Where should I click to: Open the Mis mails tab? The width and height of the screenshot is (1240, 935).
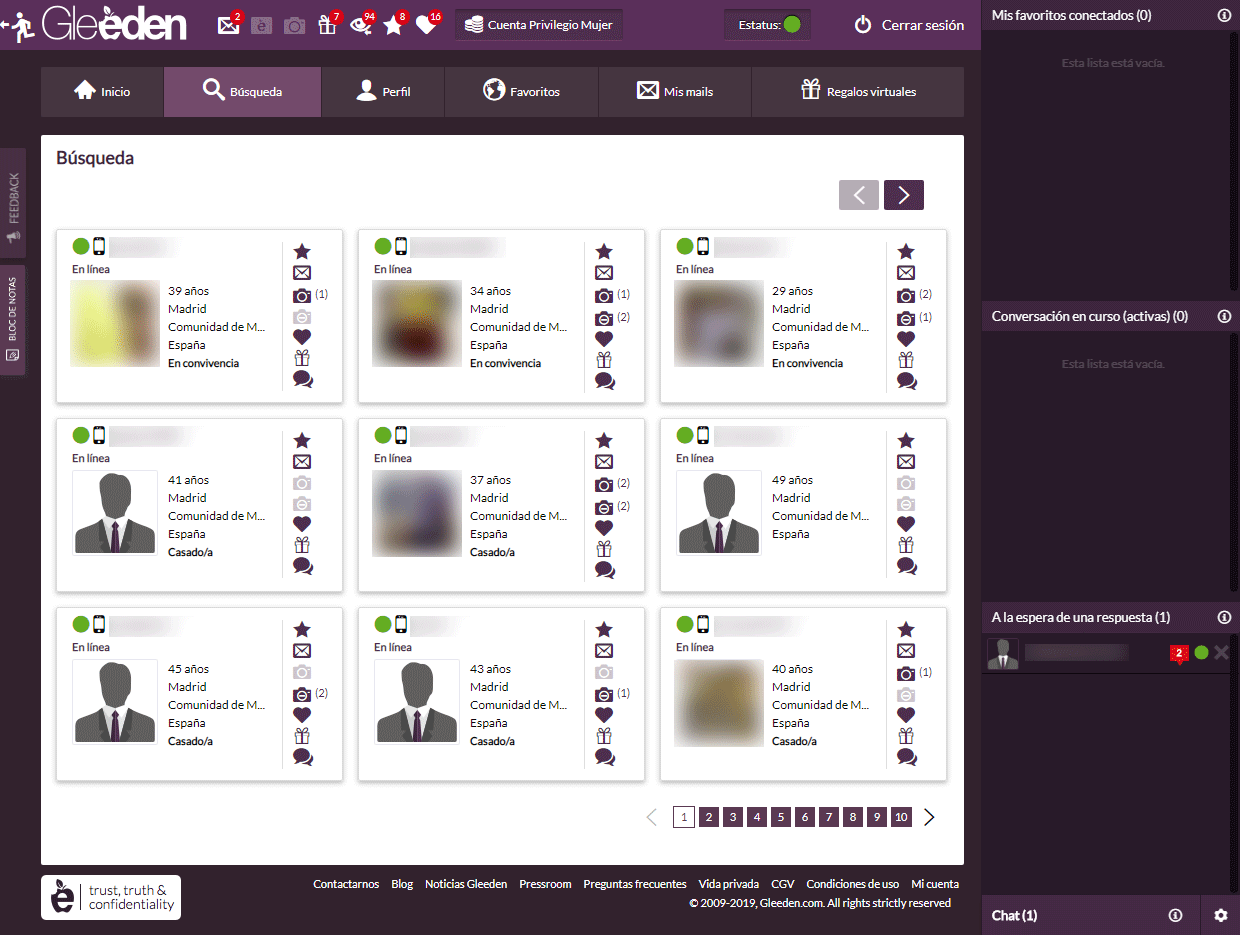coord(675,92)
